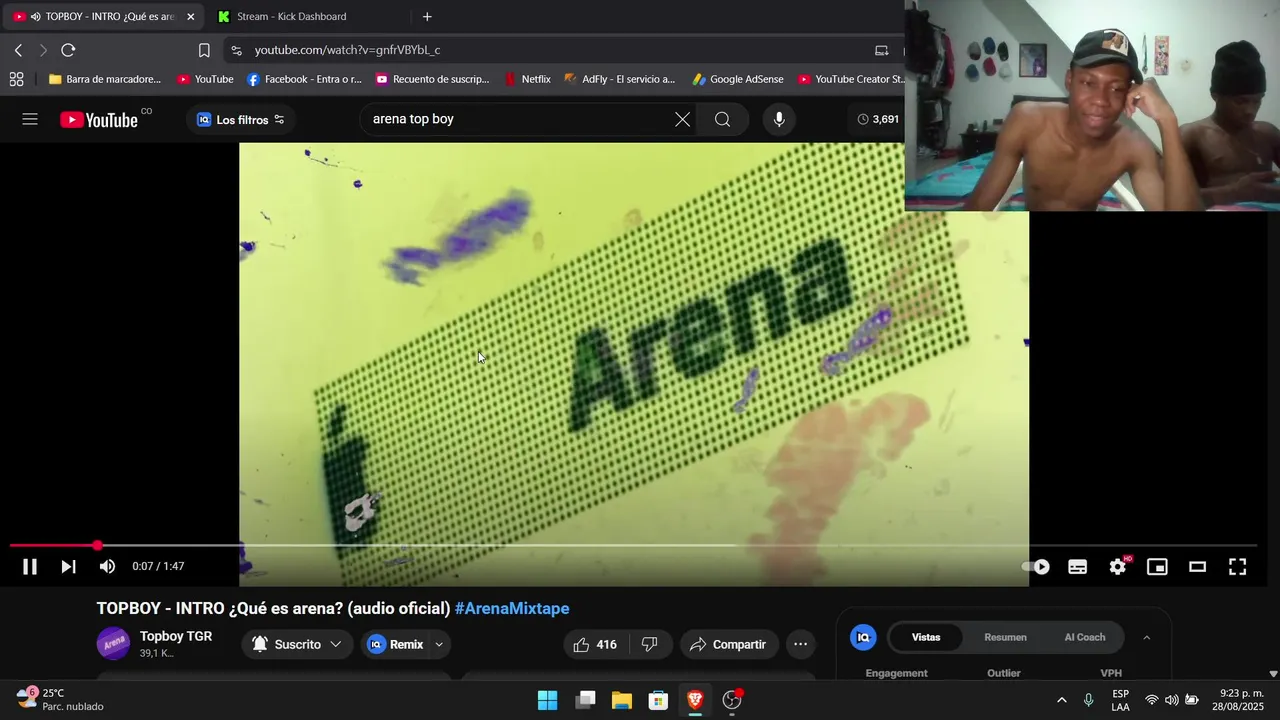Screen dimensions: 1280x720
Task: Open a new browser tab
Action: 427,17
